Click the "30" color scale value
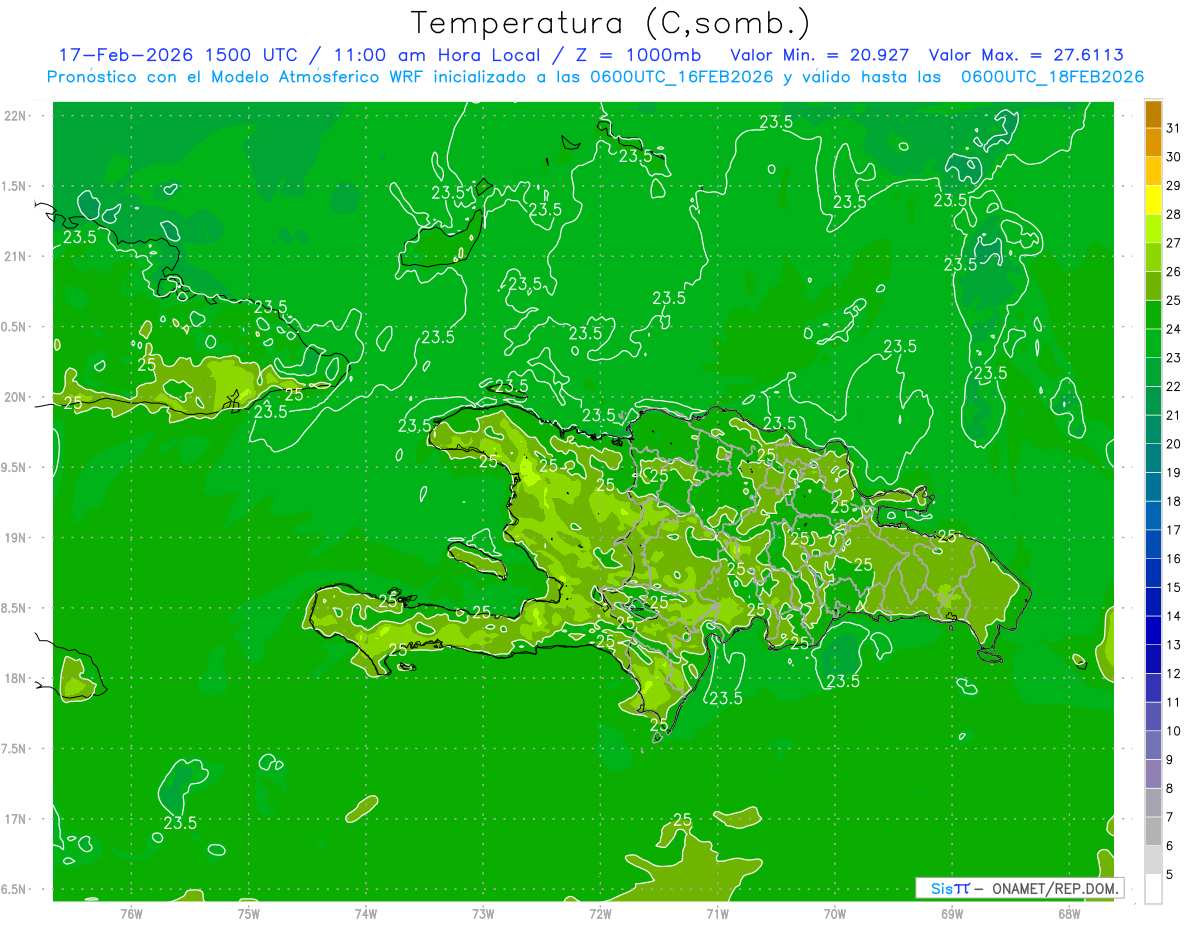Image resolution: width=1200 pixels, height=927 pixels. 1174,157
